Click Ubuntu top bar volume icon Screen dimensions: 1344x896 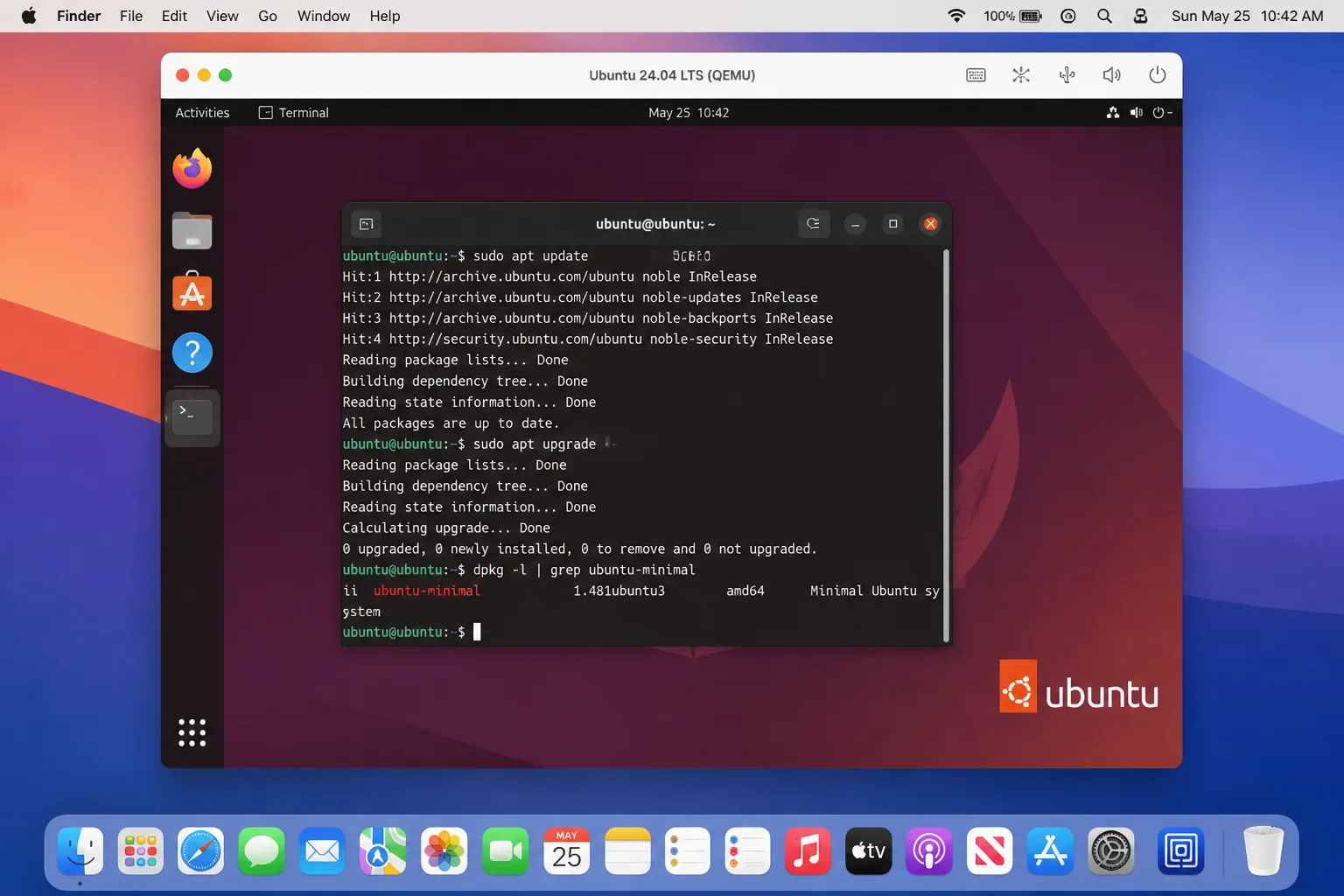(x=1136, y=113)
